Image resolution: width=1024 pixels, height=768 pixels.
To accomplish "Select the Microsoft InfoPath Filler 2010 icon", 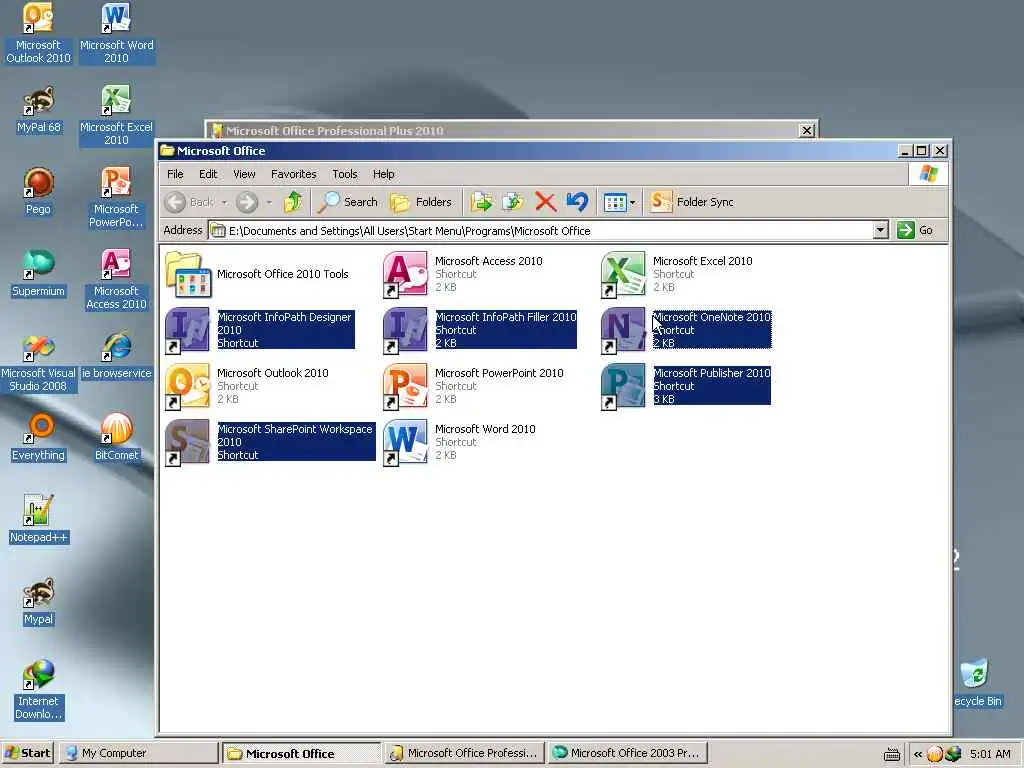I will 406,330.
